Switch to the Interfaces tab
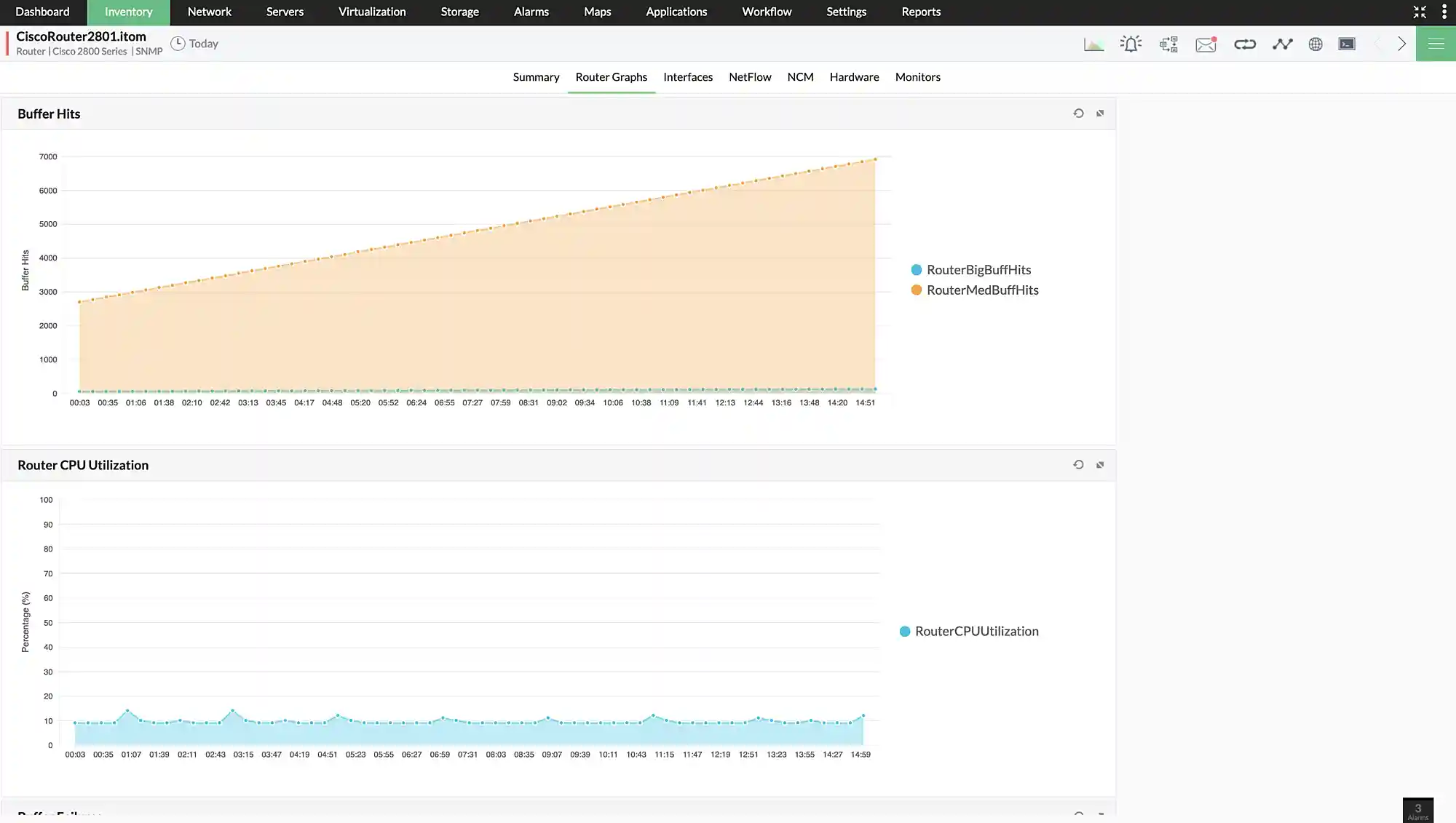The width and height of the screenshot is (1456, 823). pyautogui.click(x=687, y=77)
